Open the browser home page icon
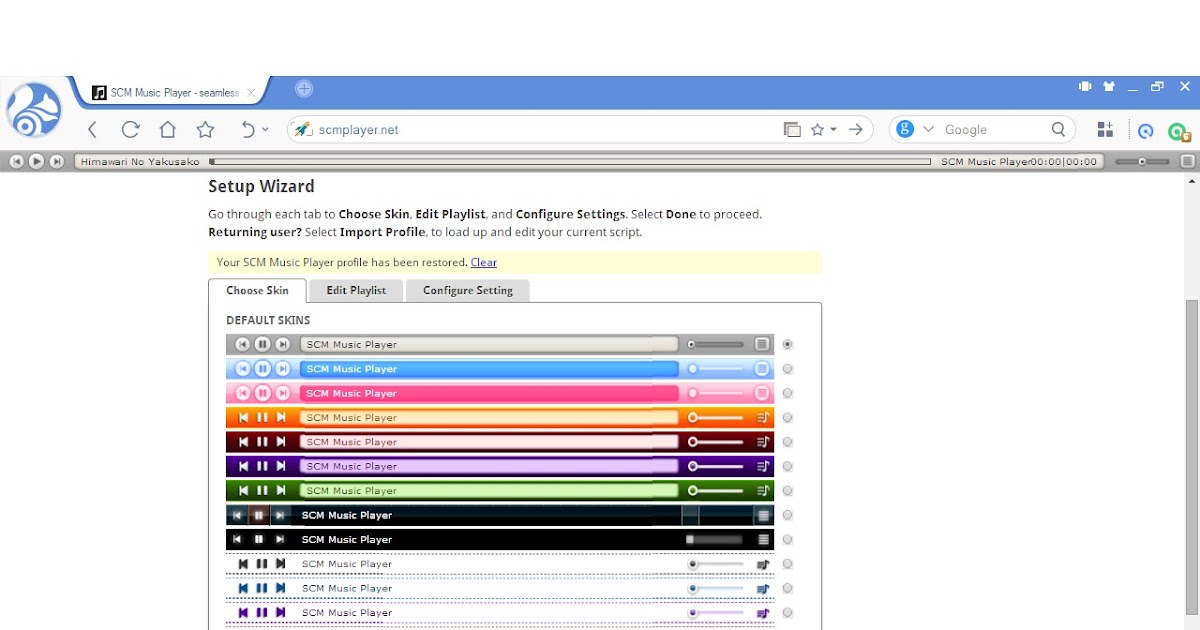This screenshot has height=630, width=1200. tap(168, 129)
